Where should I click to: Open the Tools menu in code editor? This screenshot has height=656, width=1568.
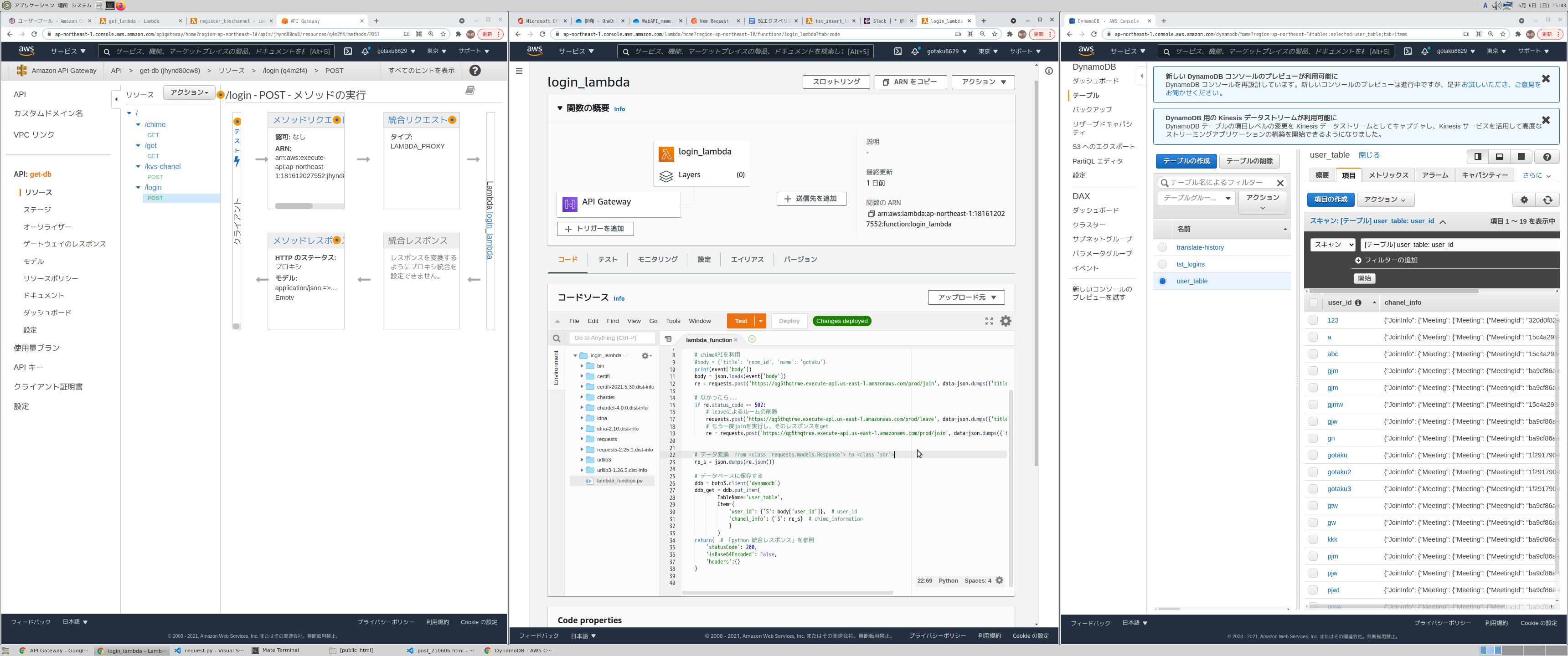tap(673, 321)
